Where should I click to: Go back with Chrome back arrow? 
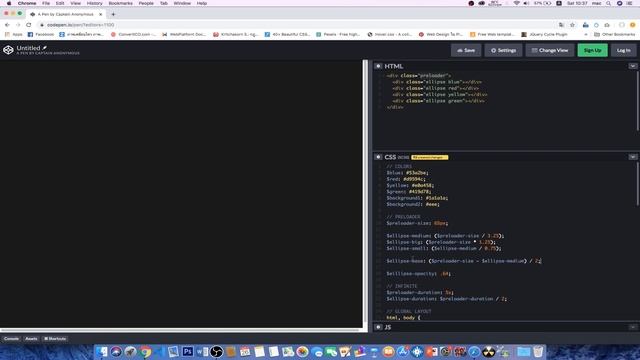(x=7, y=25)
